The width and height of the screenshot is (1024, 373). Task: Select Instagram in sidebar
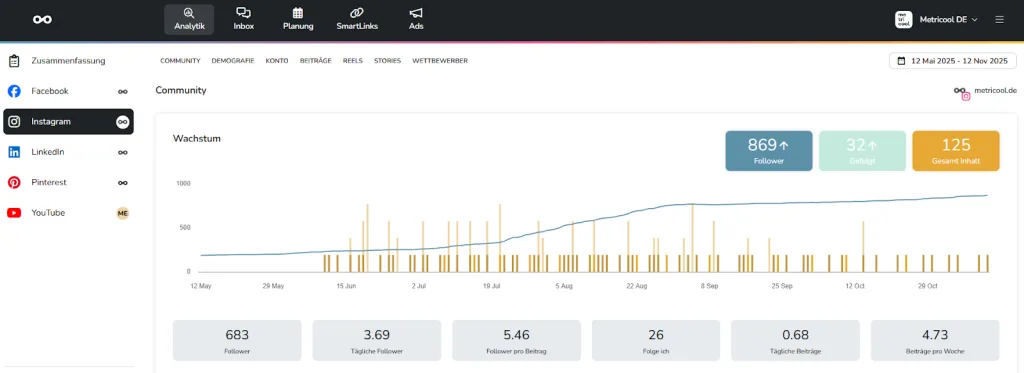click(x=68, y=122)
